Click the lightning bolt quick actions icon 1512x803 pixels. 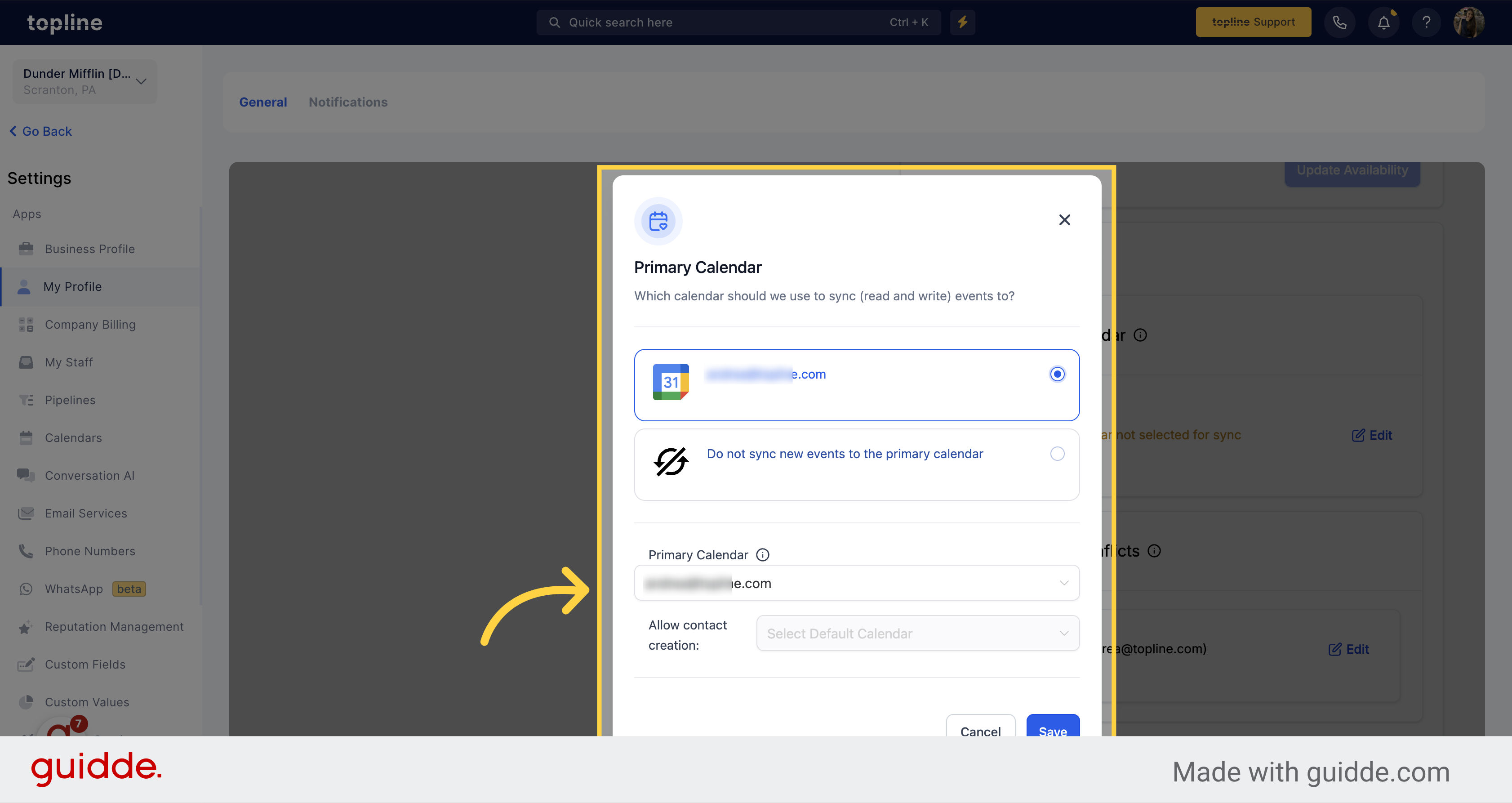963,22
